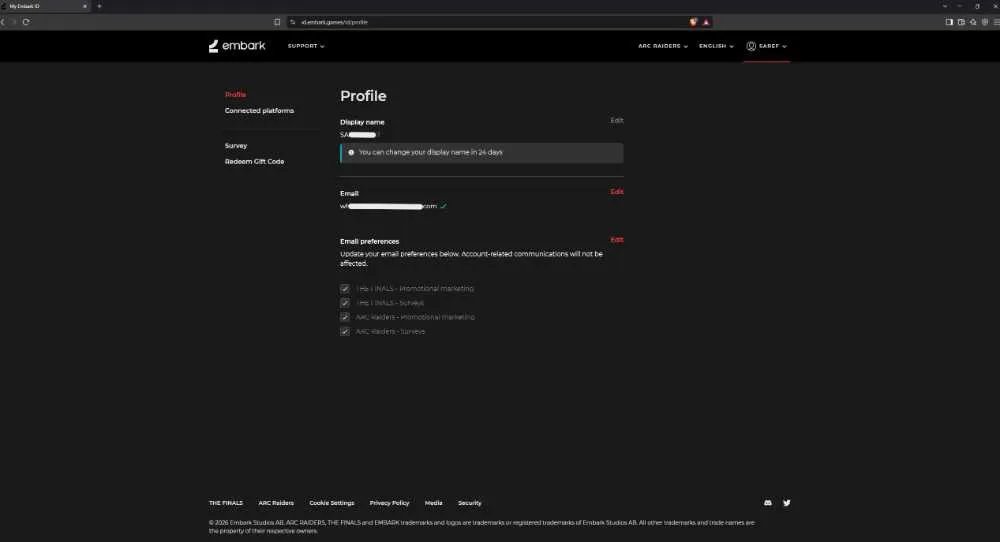The image size is (1000, 542).
Task: Toggle ARC Raiders Surveys checkbox
Action: pos(345,332)
